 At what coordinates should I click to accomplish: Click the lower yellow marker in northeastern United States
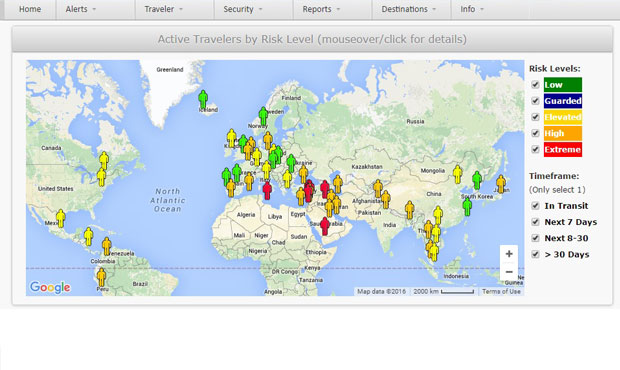pyautogui.click(x=102, y=177)
